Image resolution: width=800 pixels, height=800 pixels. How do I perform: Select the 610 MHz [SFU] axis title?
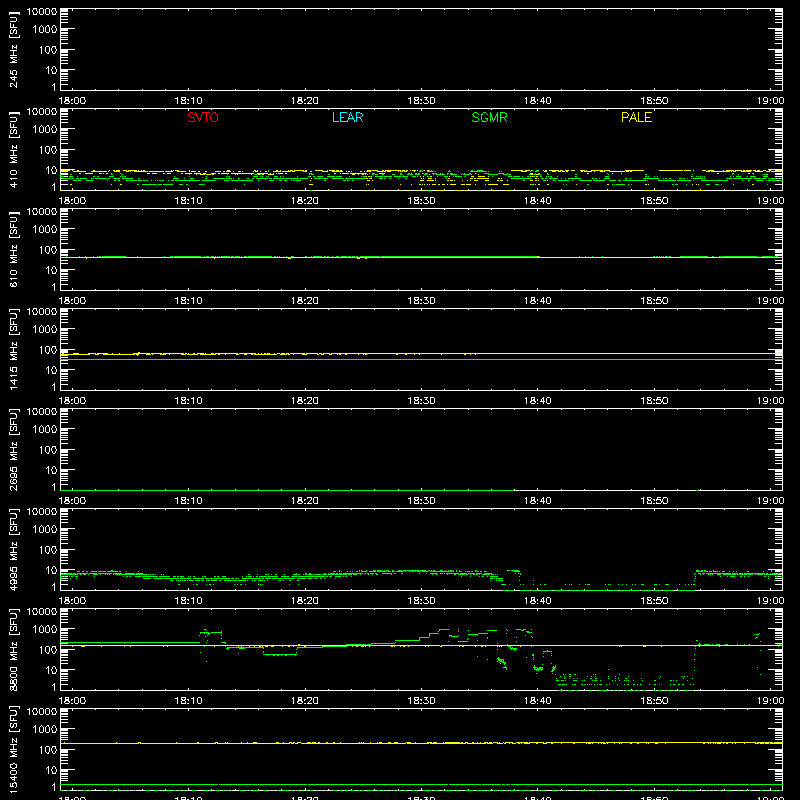14,249
